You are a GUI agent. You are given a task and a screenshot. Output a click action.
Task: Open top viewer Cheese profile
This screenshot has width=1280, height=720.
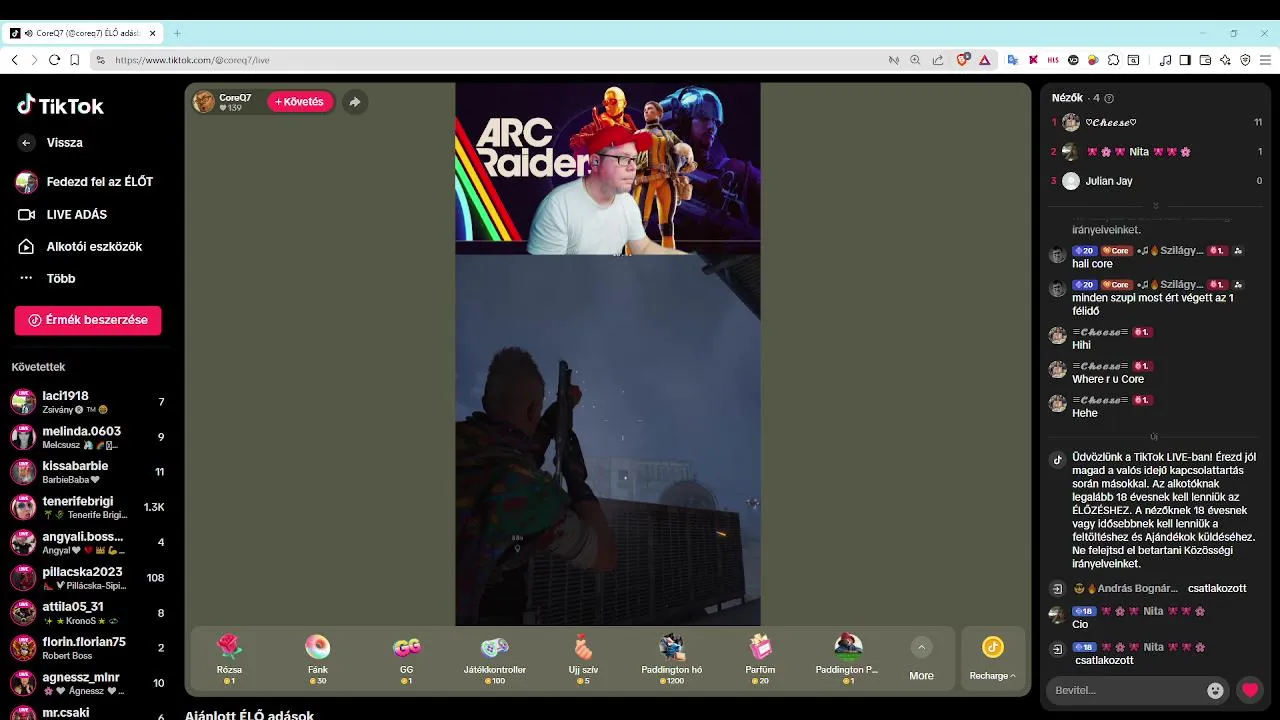pyautogui.click(x=1156, y=122)
